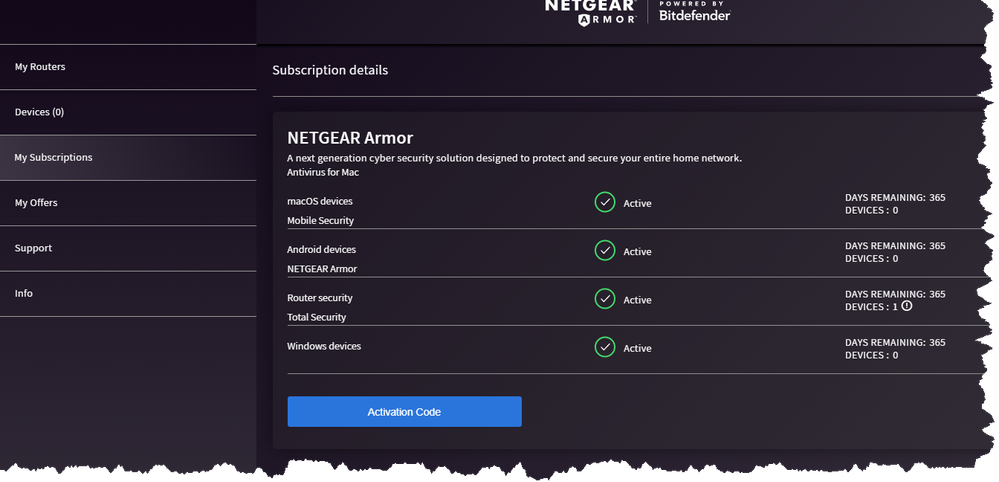Click the macOS devices row label
This screenshot has height=482, width=999.
[x=319, y=201]
